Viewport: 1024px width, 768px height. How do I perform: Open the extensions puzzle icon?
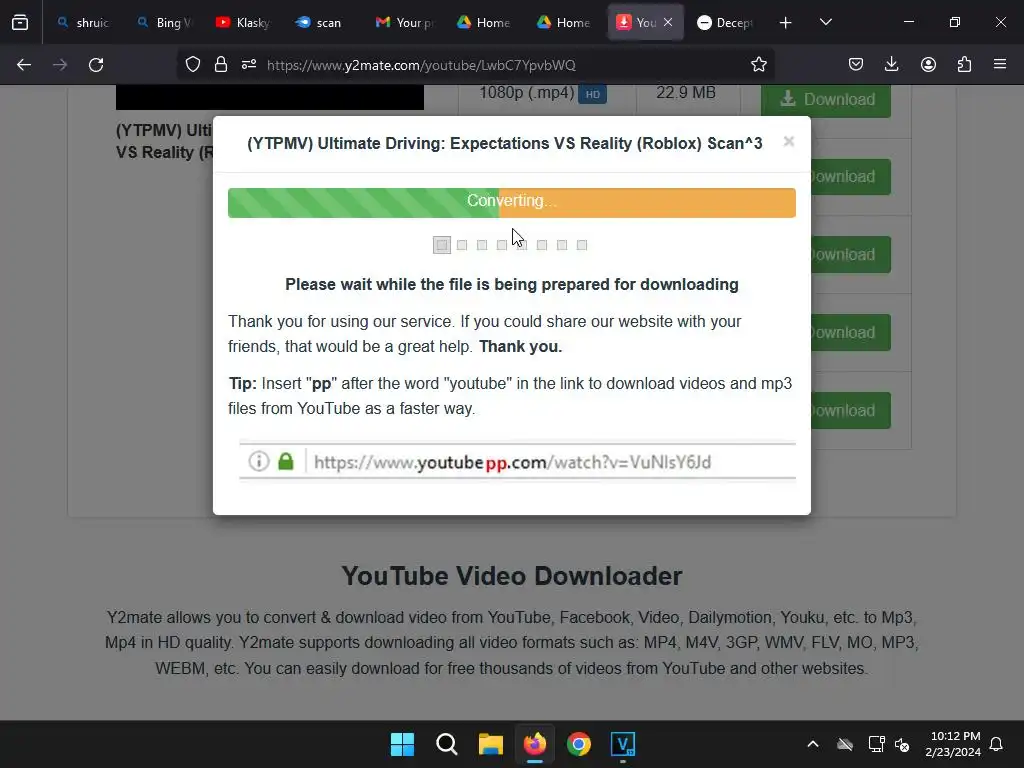964,65
